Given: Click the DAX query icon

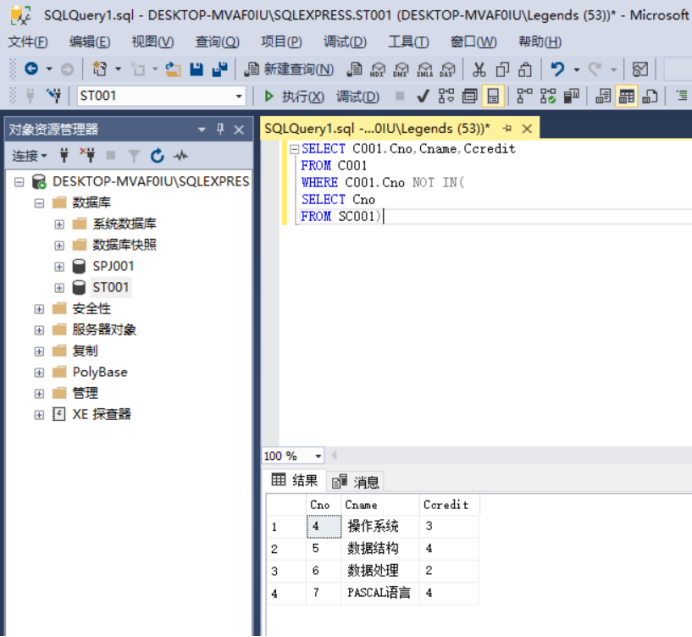Looking at the screenshot, I should click(x=448, y=70).
